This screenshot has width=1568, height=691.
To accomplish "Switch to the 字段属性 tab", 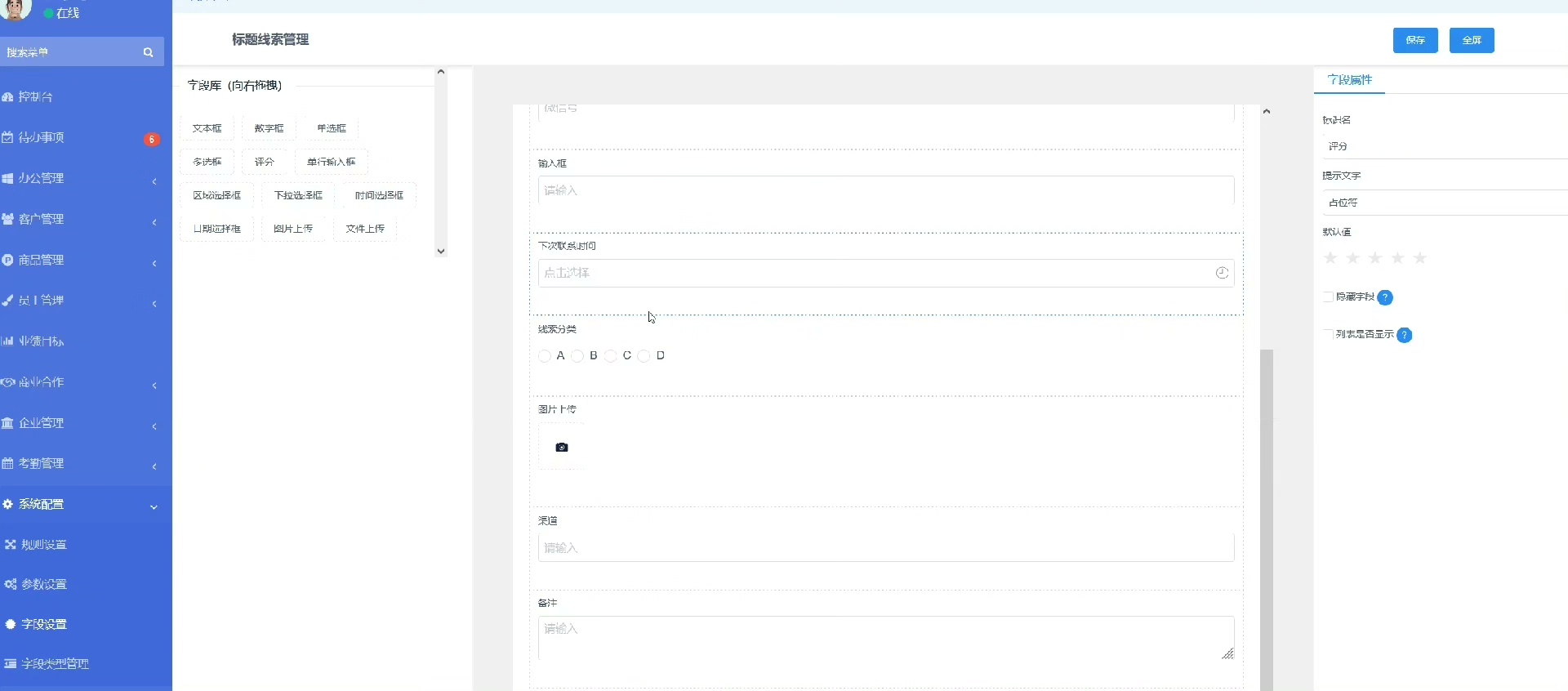I will [x=1350, y=79].
